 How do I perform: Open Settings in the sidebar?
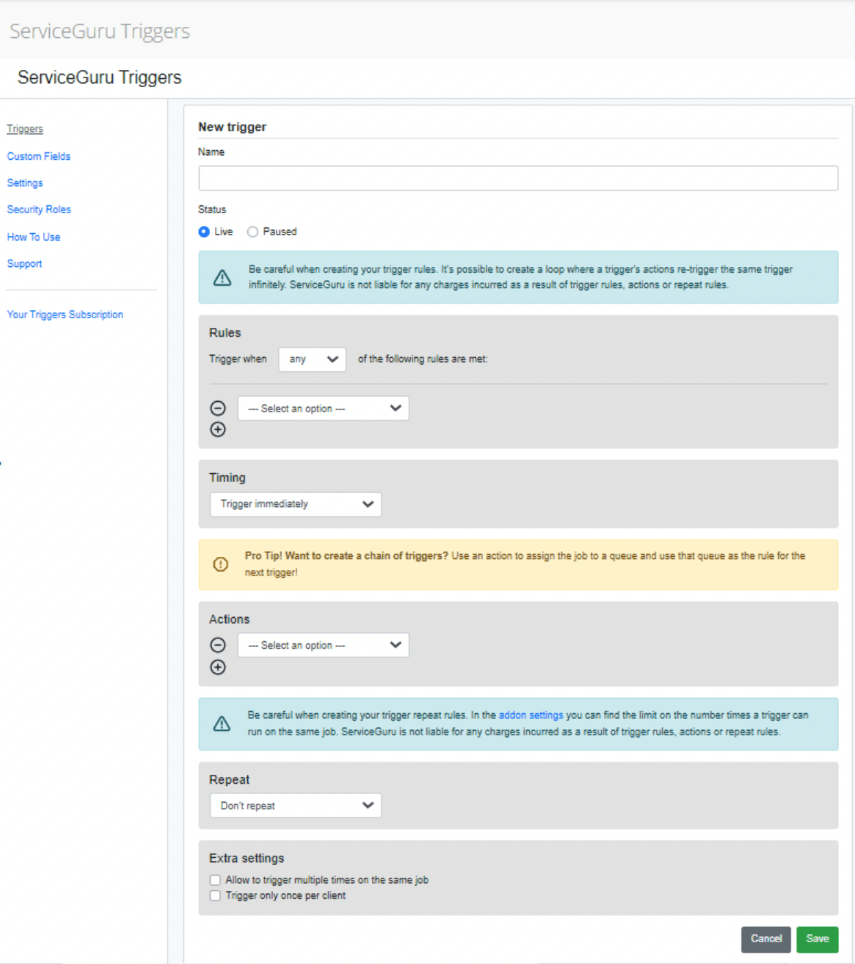pyautogui.click(x=25, y=183)
